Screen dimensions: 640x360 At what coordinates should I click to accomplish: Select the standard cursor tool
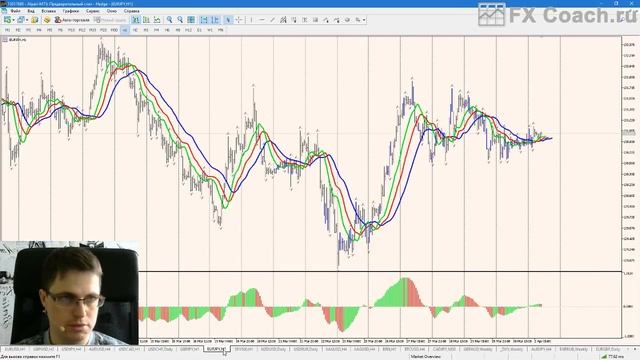coord(228,20)
